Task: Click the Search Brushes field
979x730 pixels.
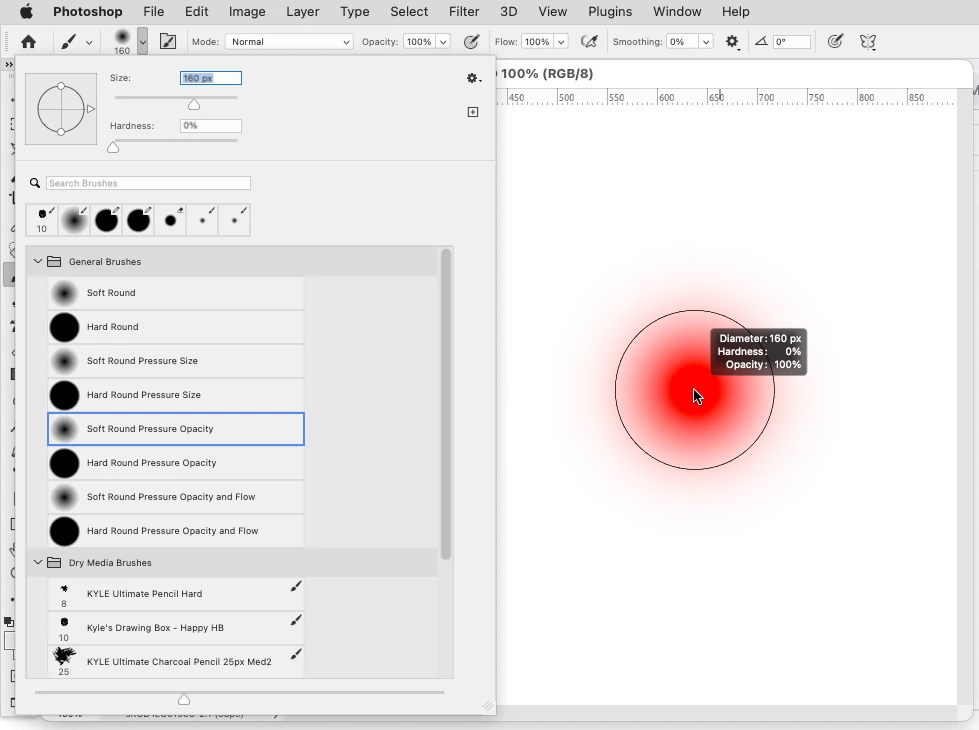Action: pos(148,183)
